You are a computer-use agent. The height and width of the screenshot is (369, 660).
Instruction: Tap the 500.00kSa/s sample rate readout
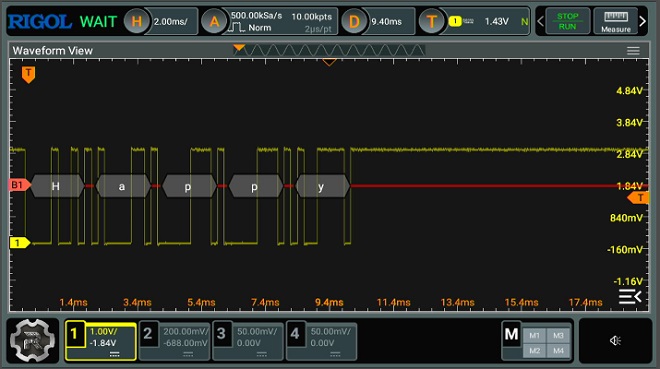tap(256, 16)
